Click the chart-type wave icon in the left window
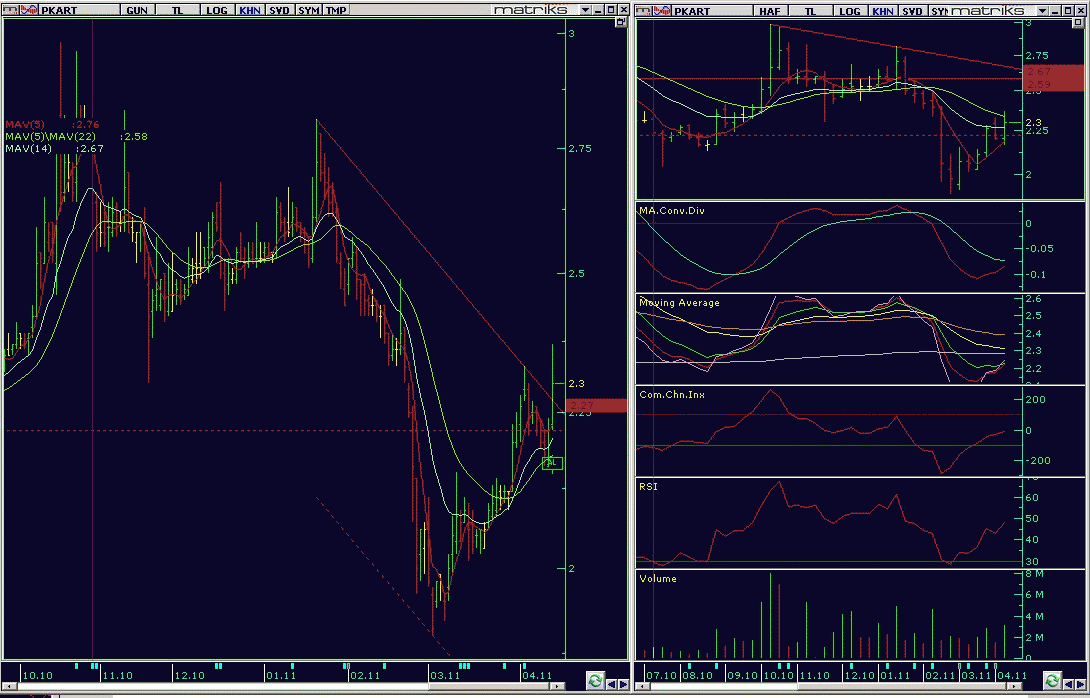Screen dimensions: 1090x698 coord(29,10)
